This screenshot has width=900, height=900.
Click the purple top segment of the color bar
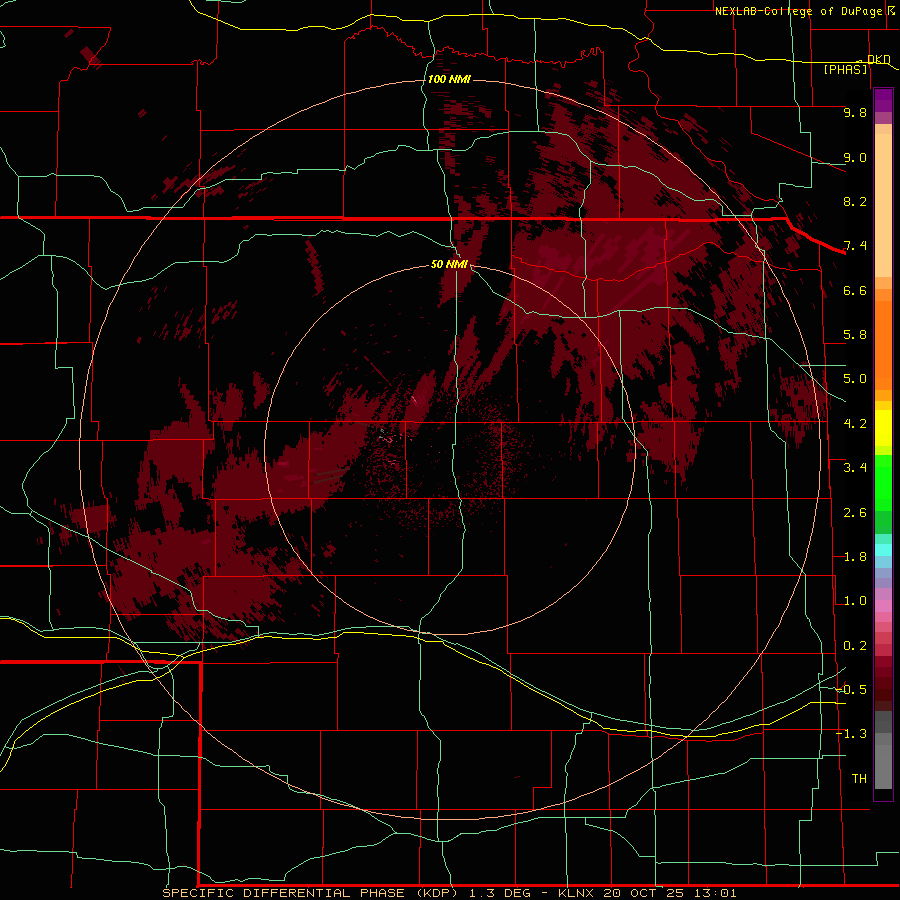click(x=883, y=100)
